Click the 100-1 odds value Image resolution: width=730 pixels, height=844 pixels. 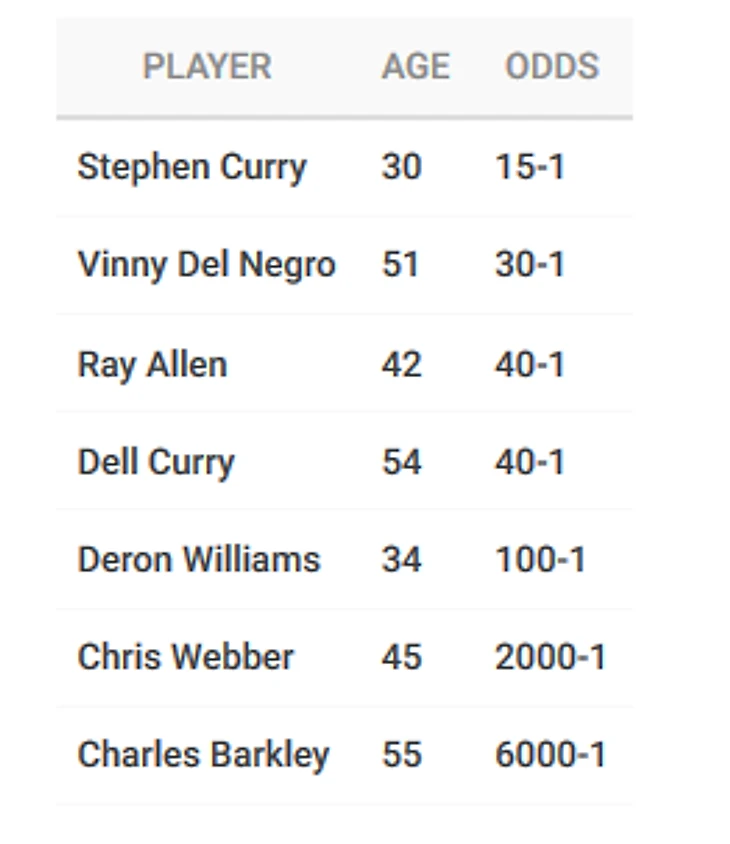coord(540,559)
